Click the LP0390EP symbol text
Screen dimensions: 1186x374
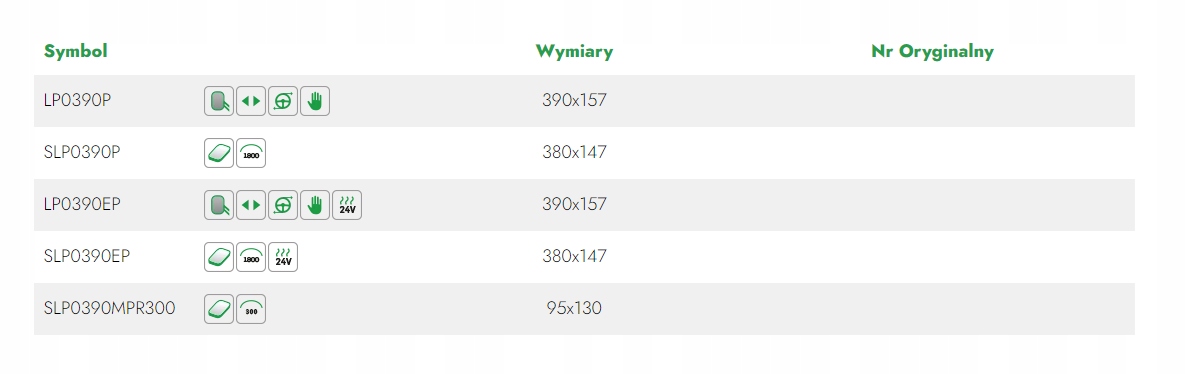point(82,204)
